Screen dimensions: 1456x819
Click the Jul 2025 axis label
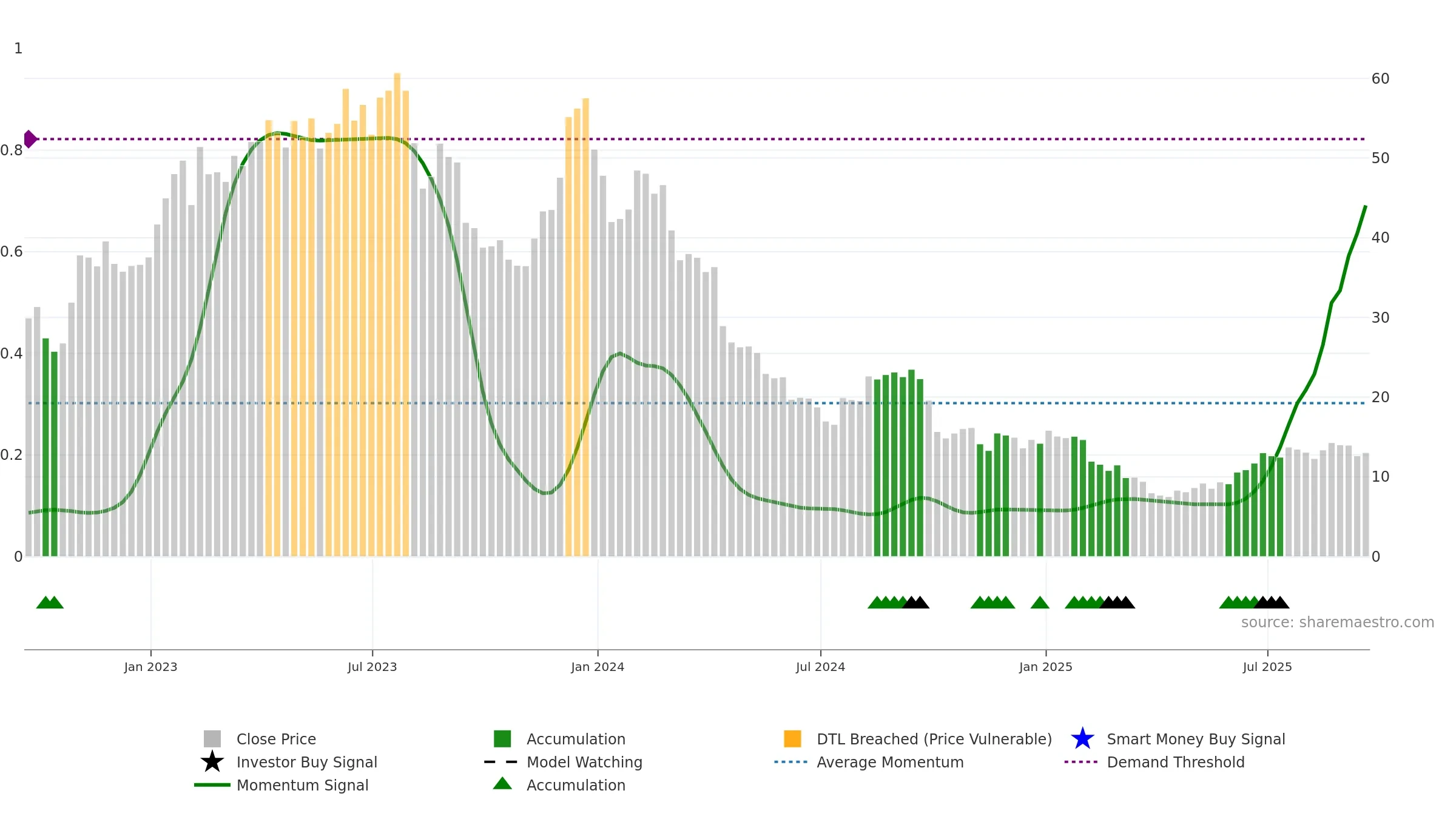click(1267, 667)
